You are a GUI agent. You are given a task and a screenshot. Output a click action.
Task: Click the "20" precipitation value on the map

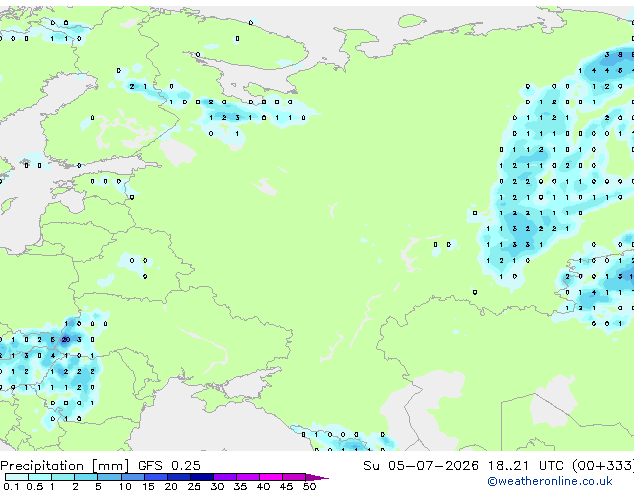(66, 340)
